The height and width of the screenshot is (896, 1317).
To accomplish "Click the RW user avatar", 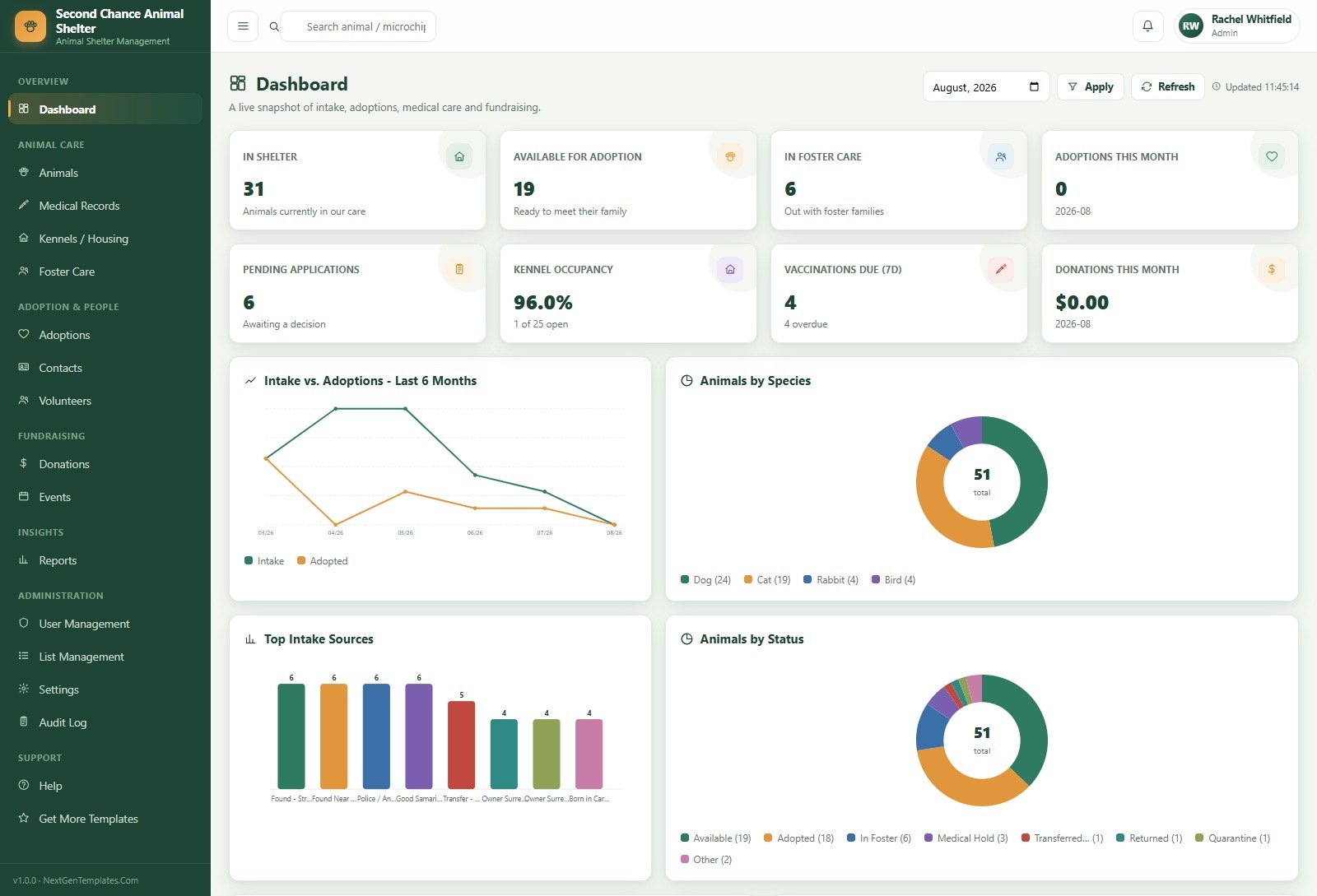I will (x=1190, y=26).
